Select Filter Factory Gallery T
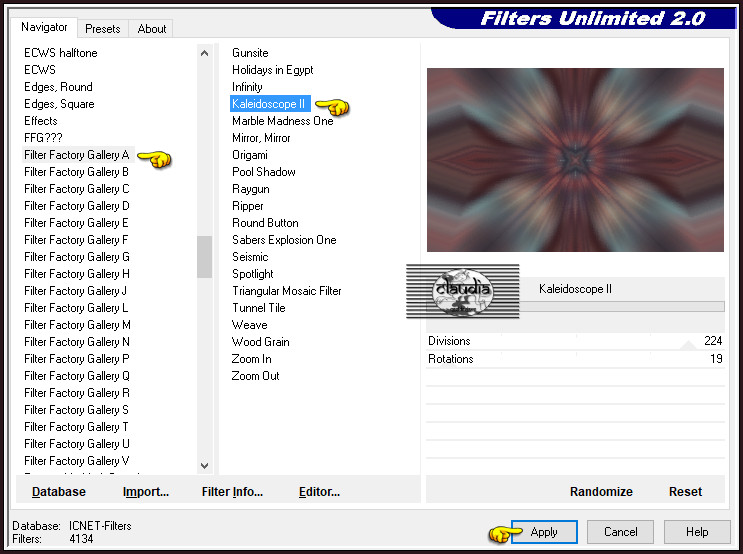 pos(76,427)
